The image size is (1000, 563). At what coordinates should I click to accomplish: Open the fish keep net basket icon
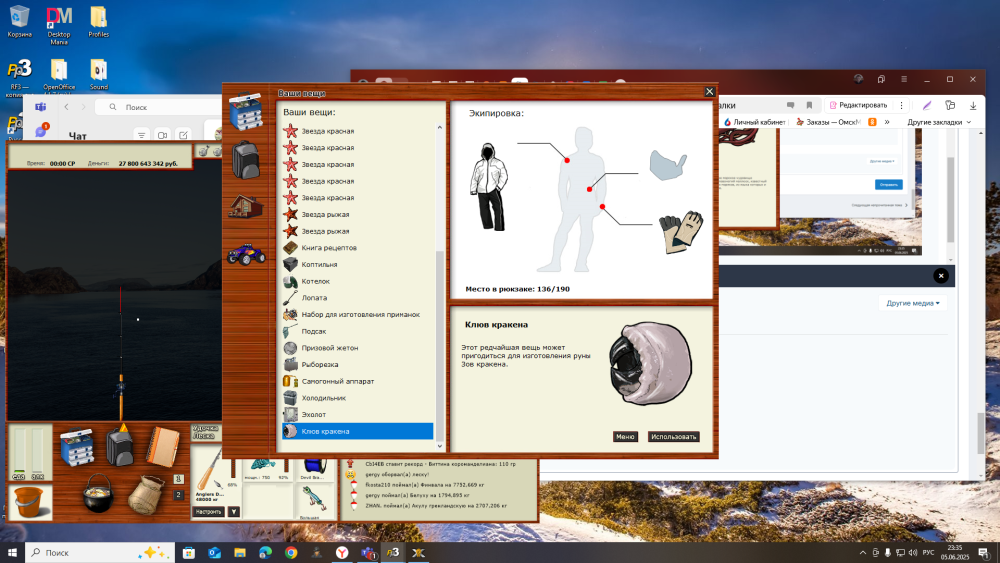[146, 493]
